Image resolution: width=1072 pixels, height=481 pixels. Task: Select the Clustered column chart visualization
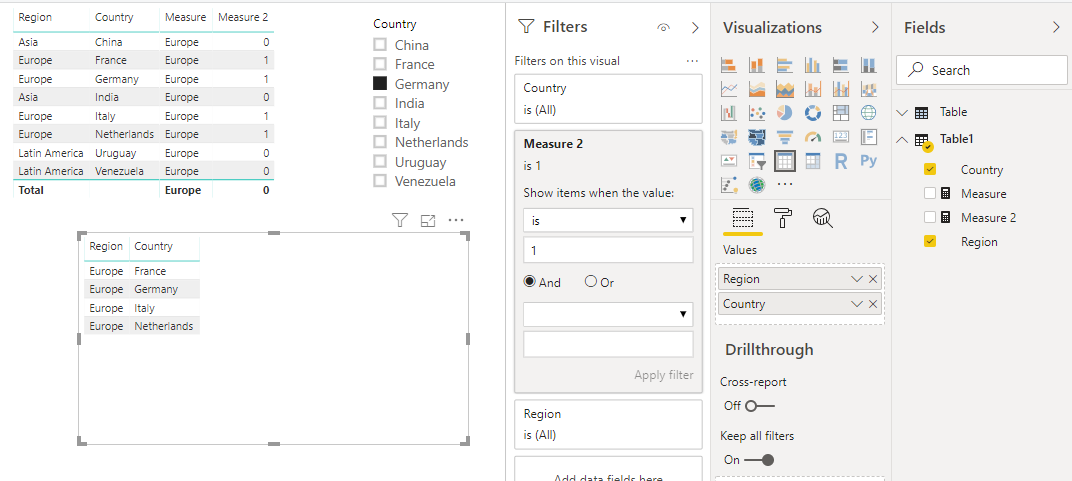pyautogui.click(x=813, y=66)
